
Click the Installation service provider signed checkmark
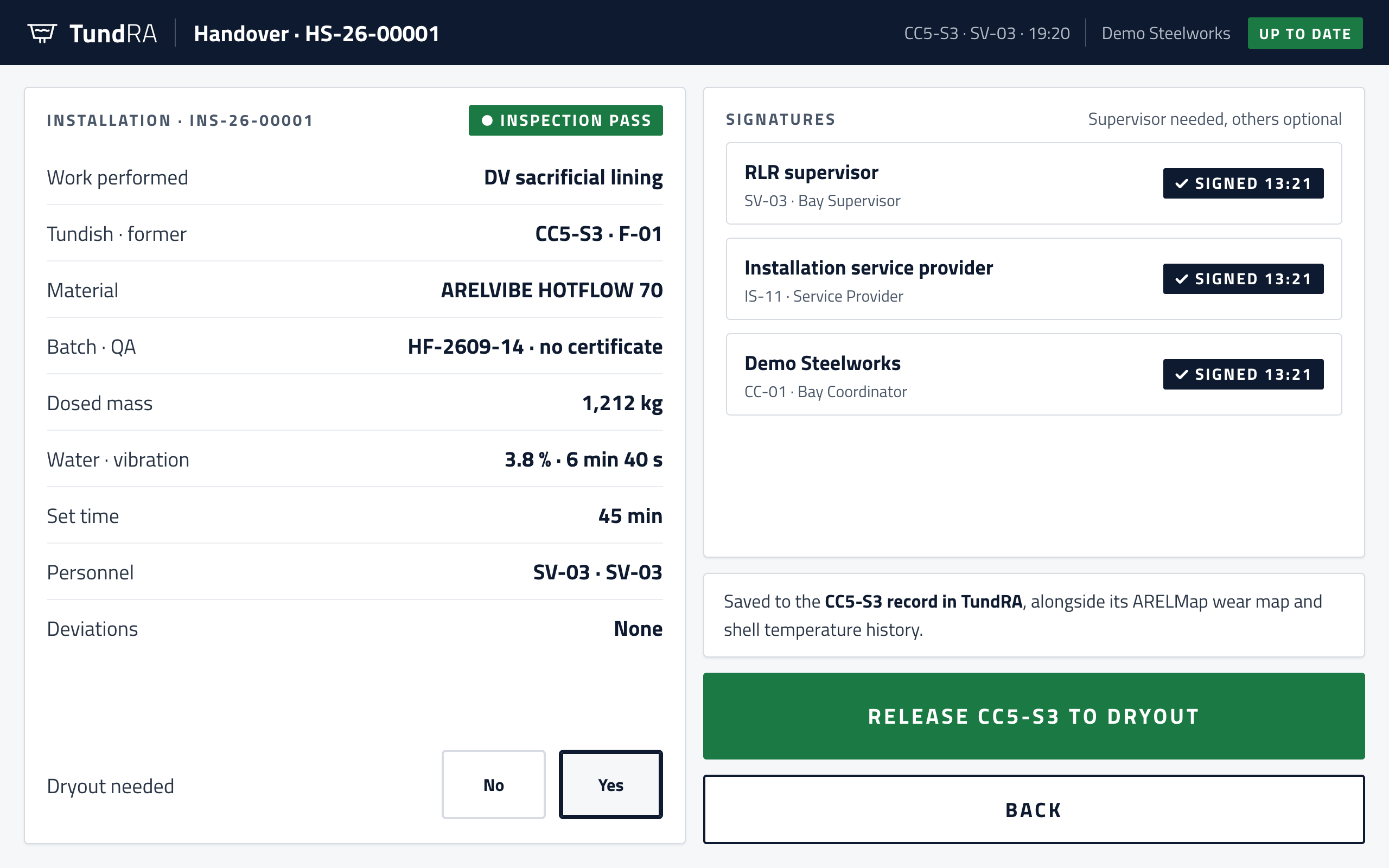1181,279
